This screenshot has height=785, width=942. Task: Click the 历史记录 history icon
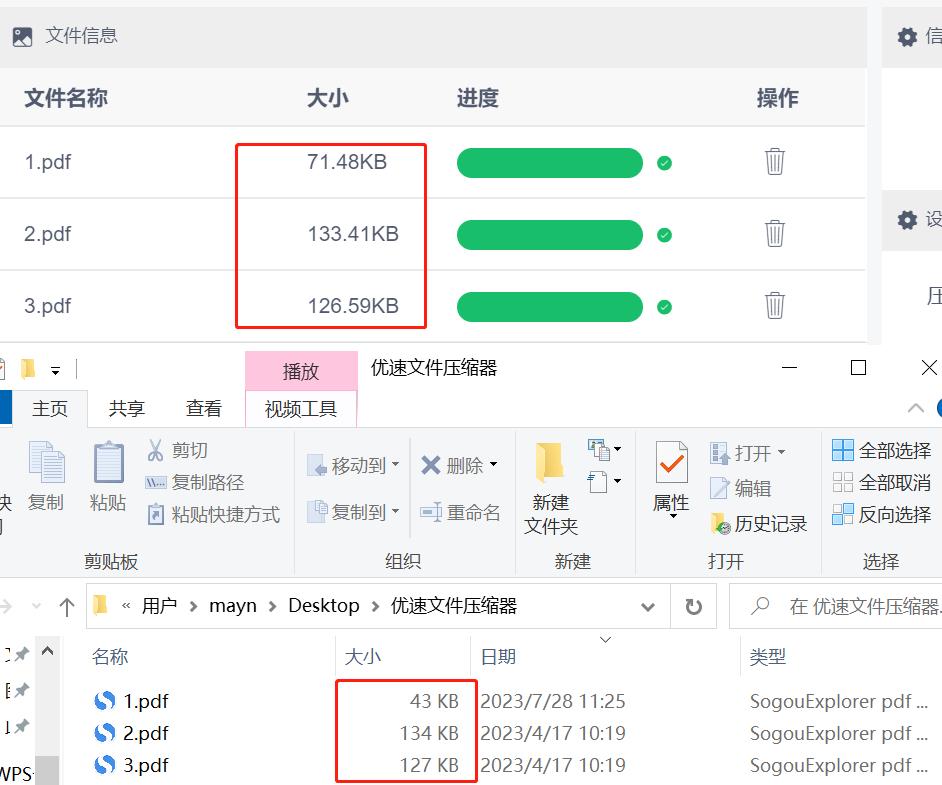point(718,523)
